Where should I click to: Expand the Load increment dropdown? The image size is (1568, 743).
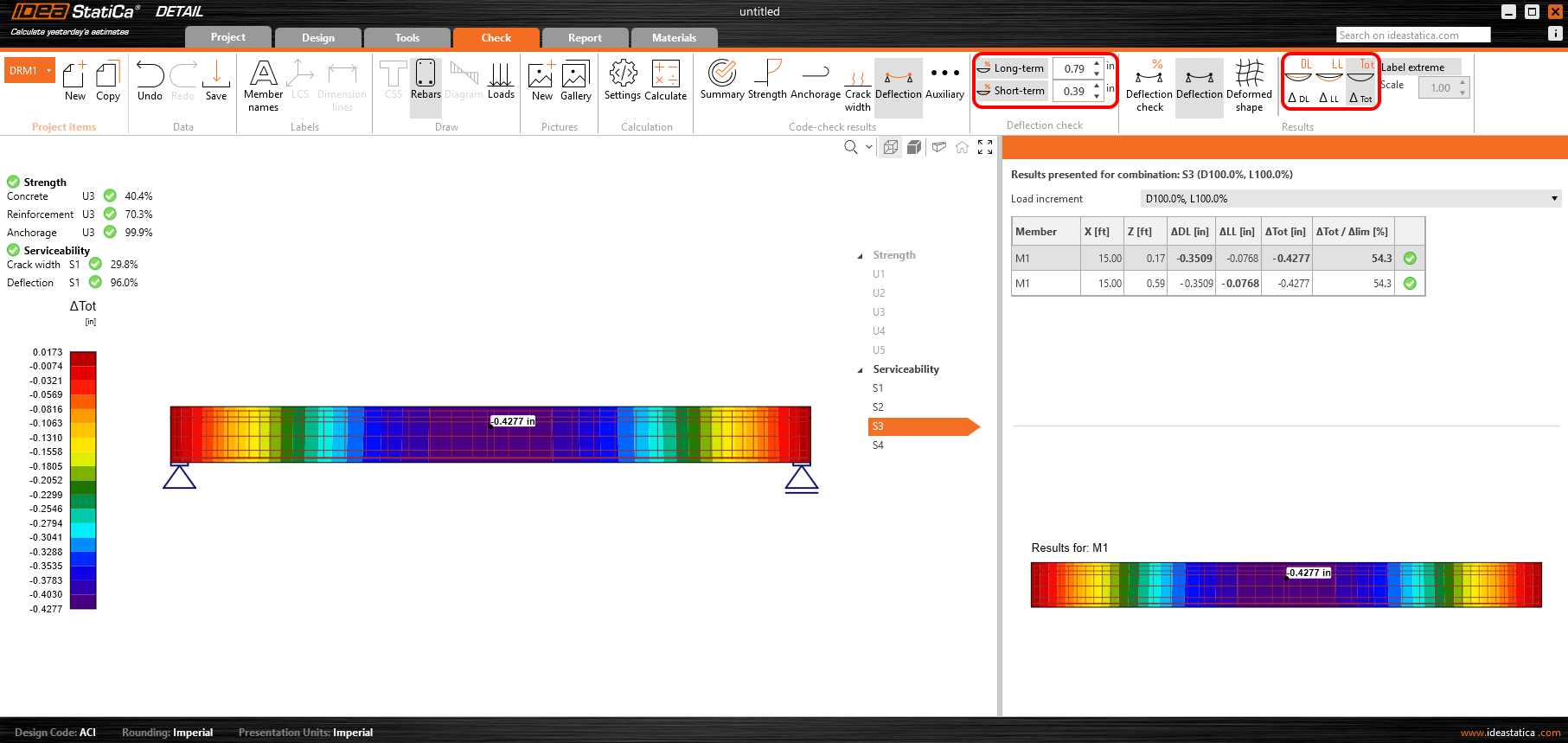click(x=1553, y=199)
